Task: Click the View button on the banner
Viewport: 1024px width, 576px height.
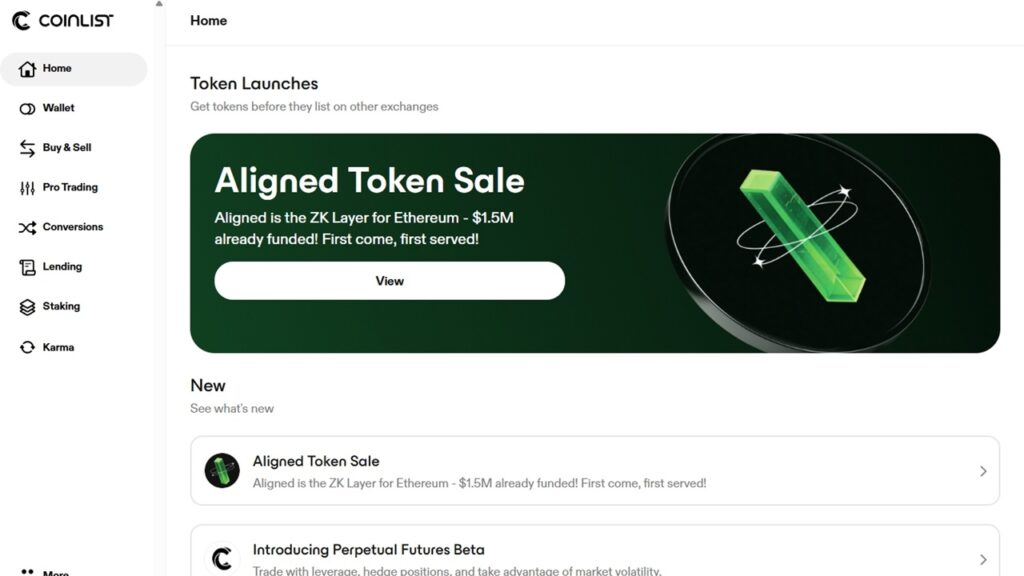Action: click(x=389, y=281)
